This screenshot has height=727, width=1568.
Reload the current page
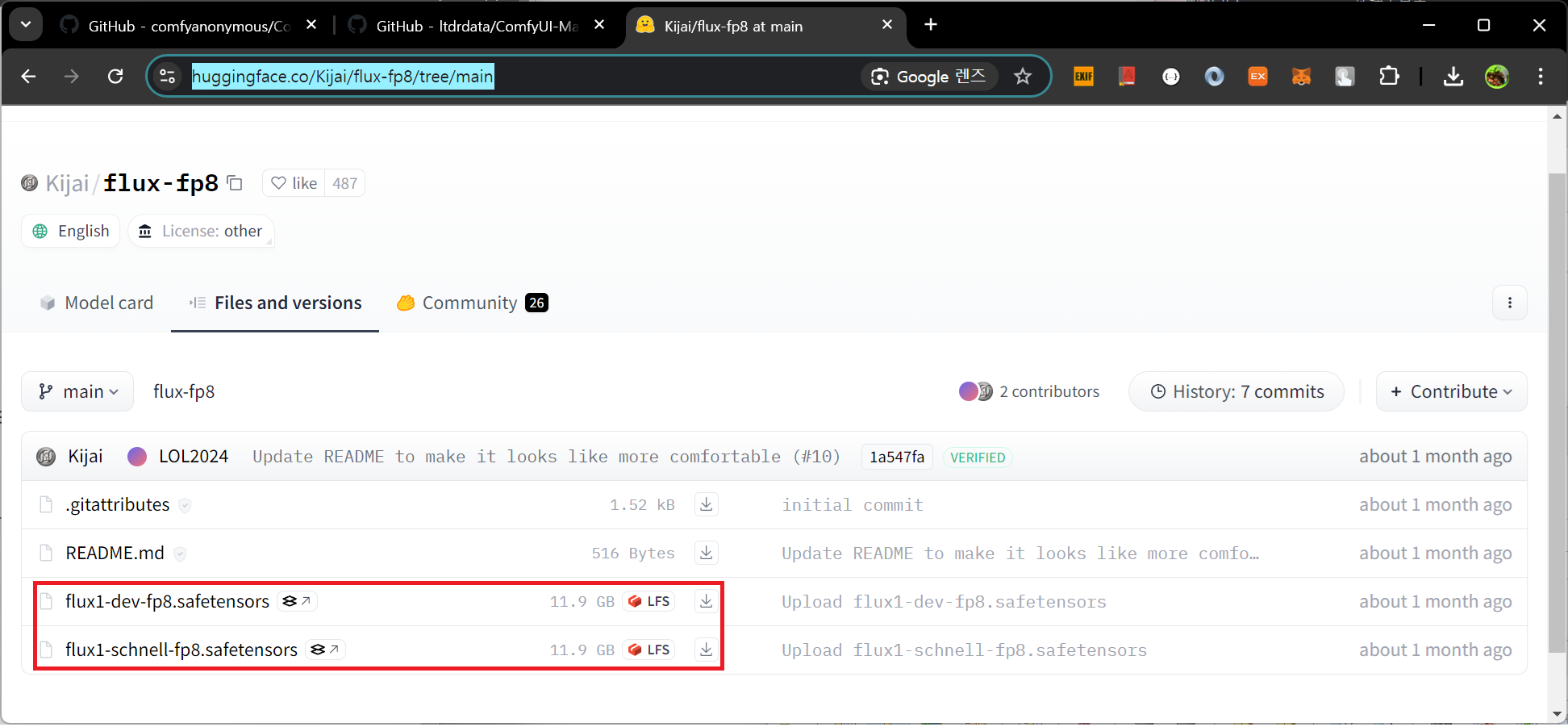(x=115, y=76)
